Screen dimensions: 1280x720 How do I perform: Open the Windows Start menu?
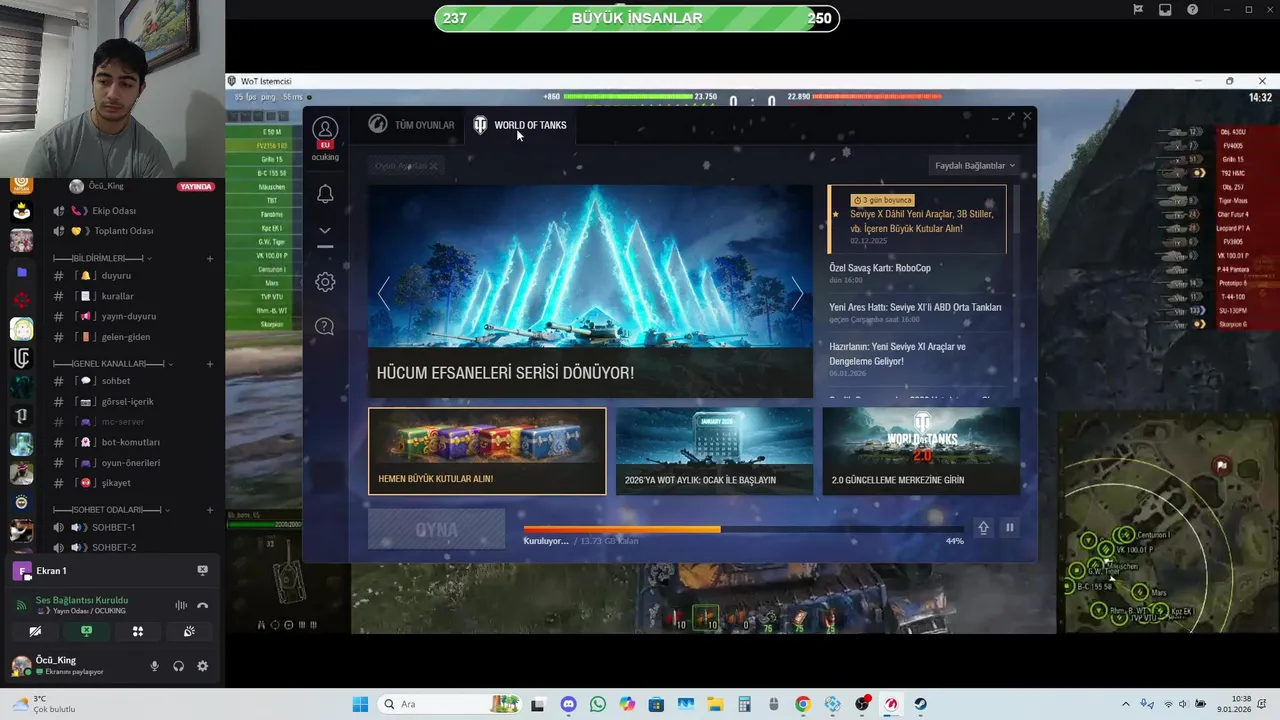click(360, 704)
